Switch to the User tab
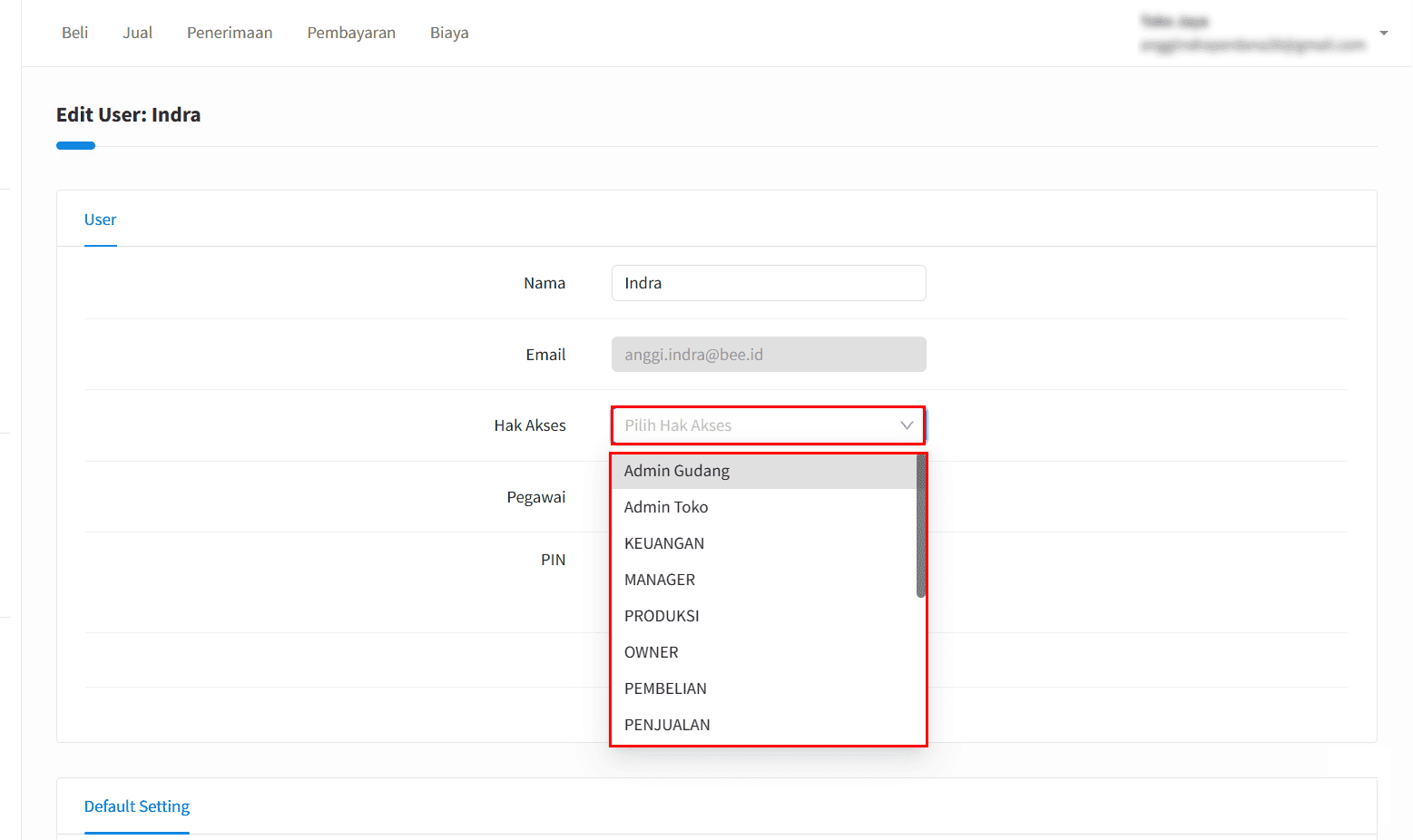The image size is (1413, 840). (x=100, y=220)
